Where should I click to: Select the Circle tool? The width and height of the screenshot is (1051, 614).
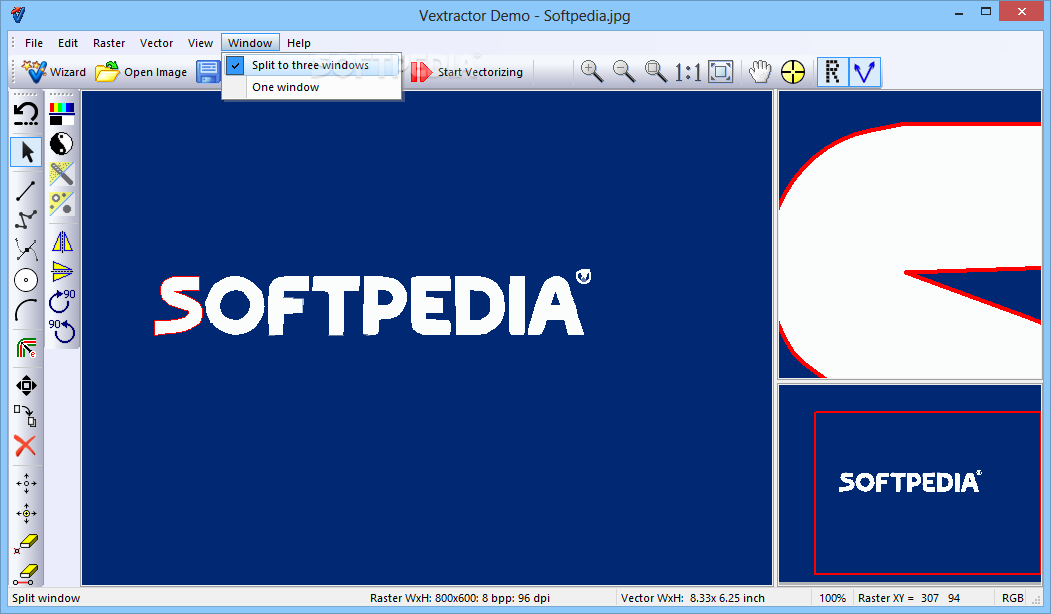click(x=26, y=280)
